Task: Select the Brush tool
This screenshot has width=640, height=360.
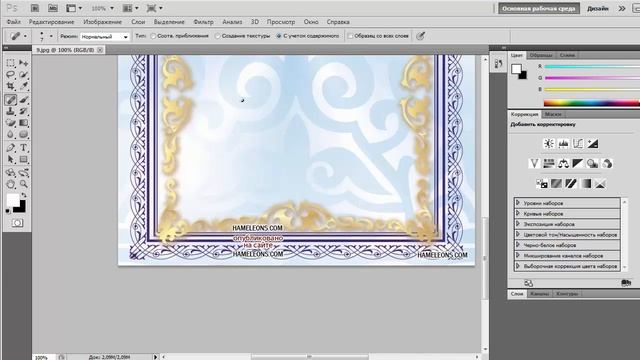Action: click(24, 99)
